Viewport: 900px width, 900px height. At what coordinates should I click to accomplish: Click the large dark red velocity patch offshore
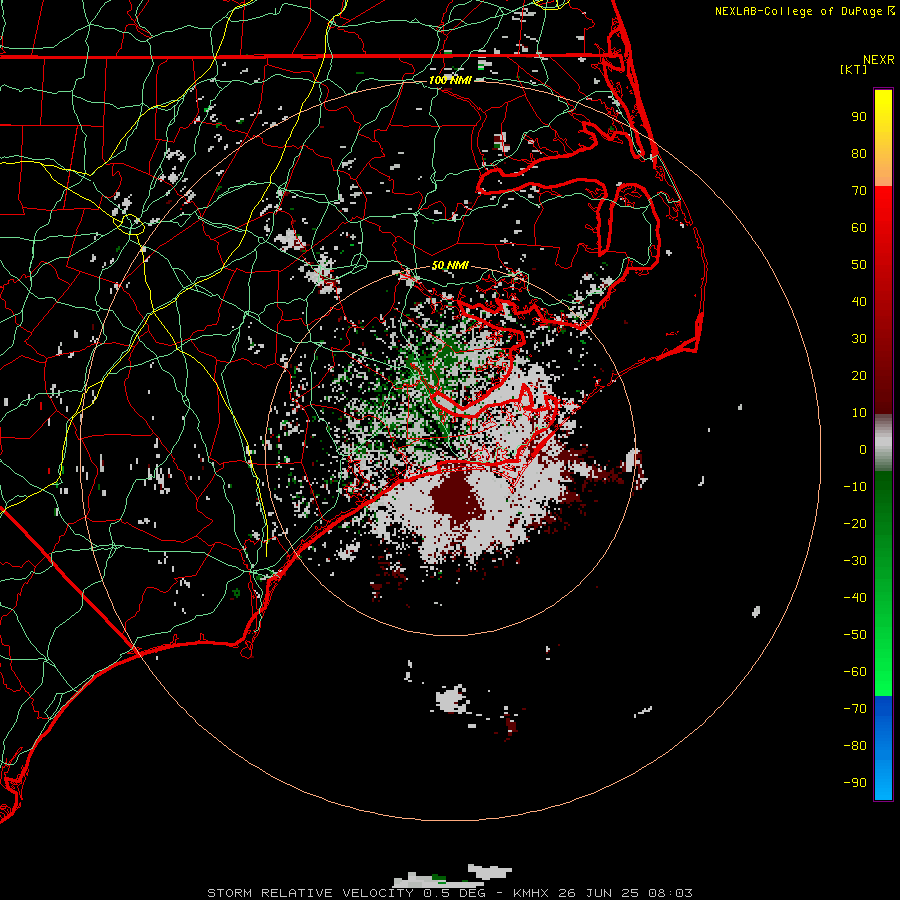click(x=457, y=498)
